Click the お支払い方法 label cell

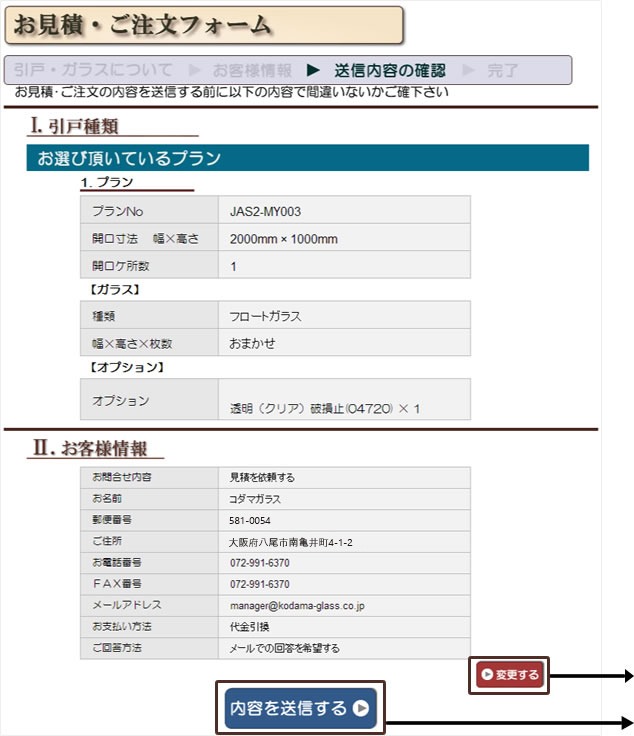(x=149, y=626)
